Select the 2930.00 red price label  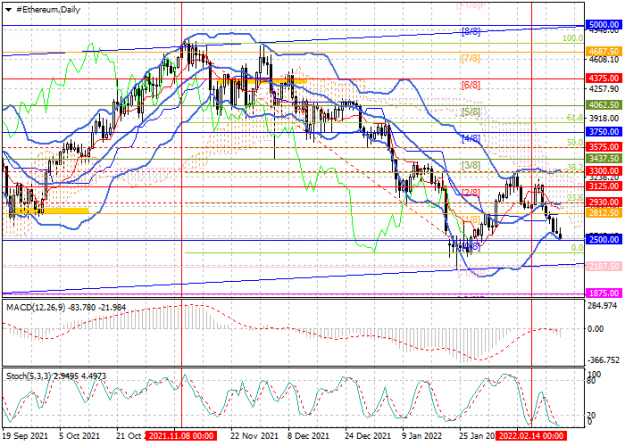(x=603, y=202)
